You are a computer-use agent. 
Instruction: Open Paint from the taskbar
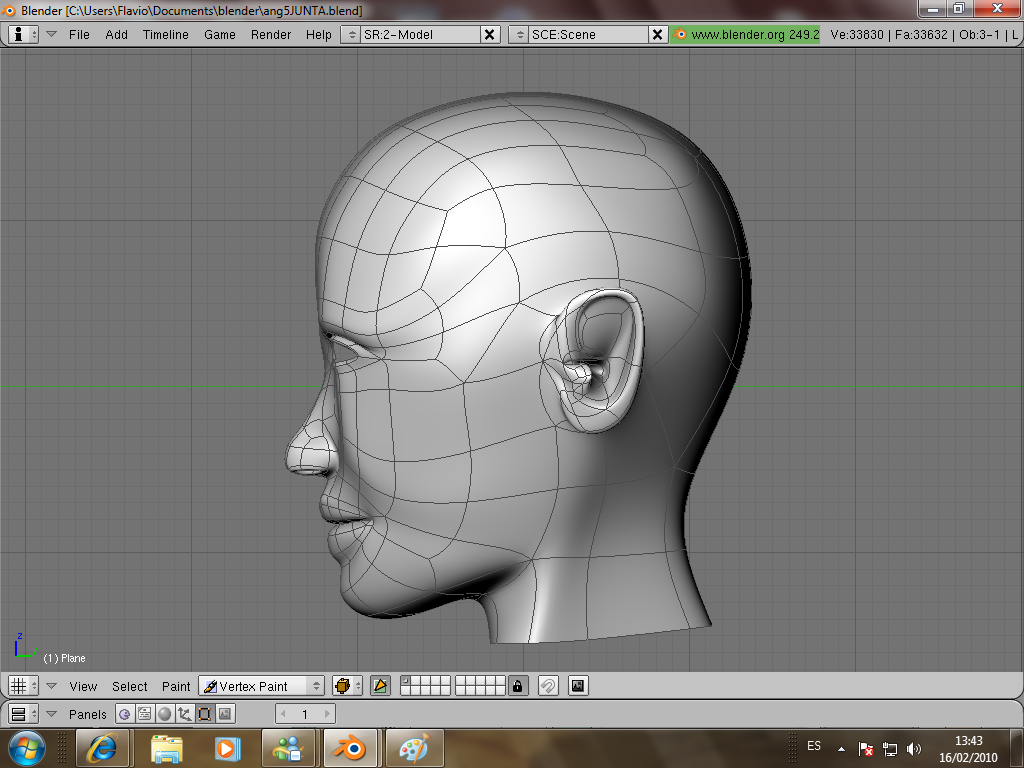coord(415,748)
